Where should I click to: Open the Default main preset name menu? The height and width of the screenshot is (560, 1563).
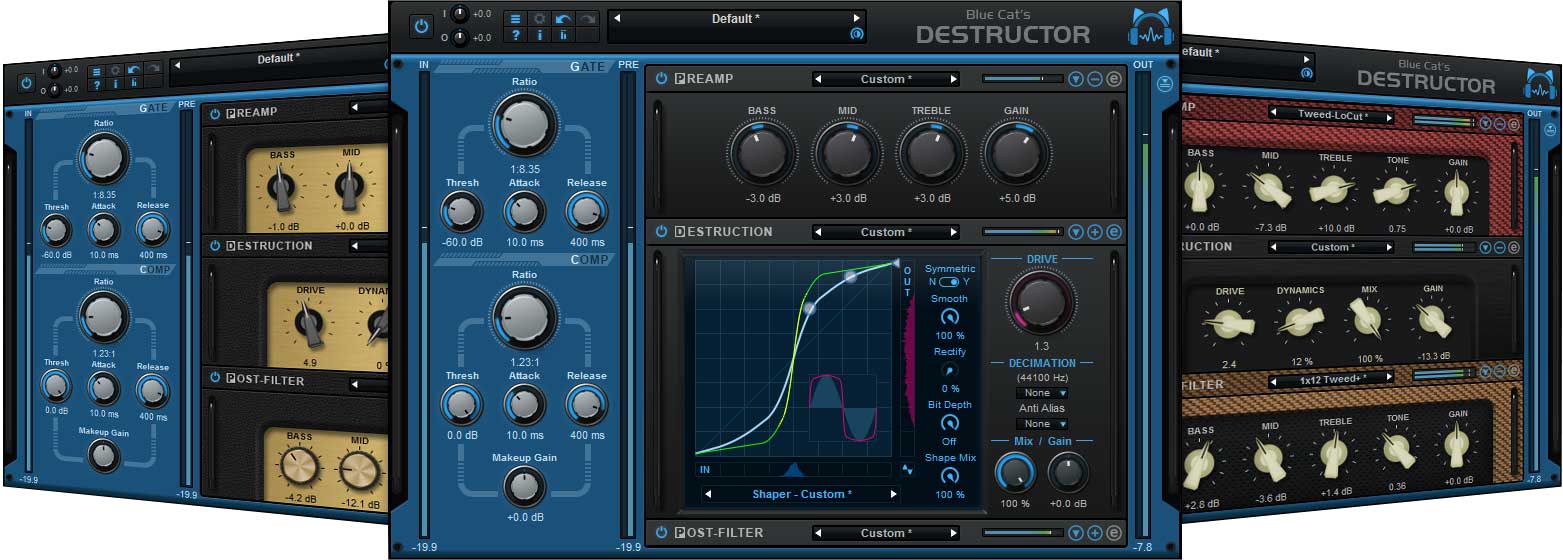(735, 19)
